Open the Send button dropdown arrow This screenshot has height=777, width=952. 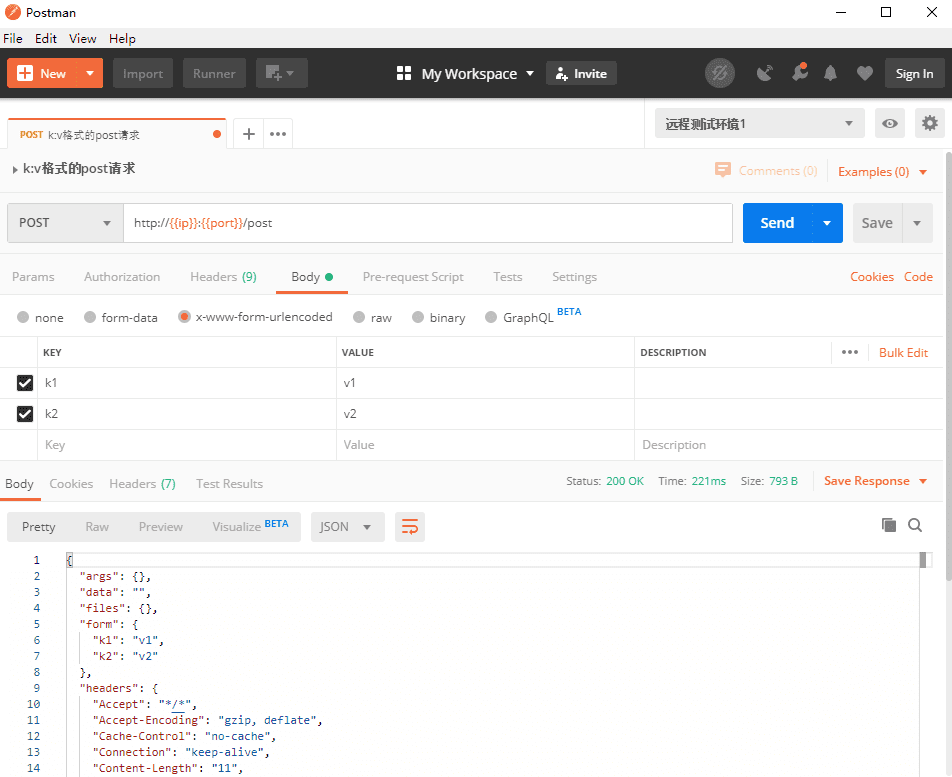[827, 223]
